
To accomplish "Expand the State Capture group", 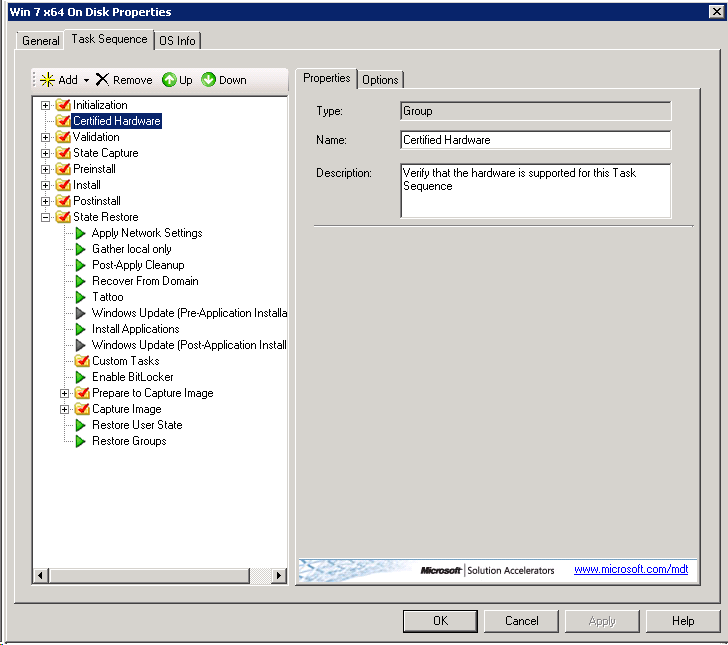I will pyautogui.click(x=45, y=153).
